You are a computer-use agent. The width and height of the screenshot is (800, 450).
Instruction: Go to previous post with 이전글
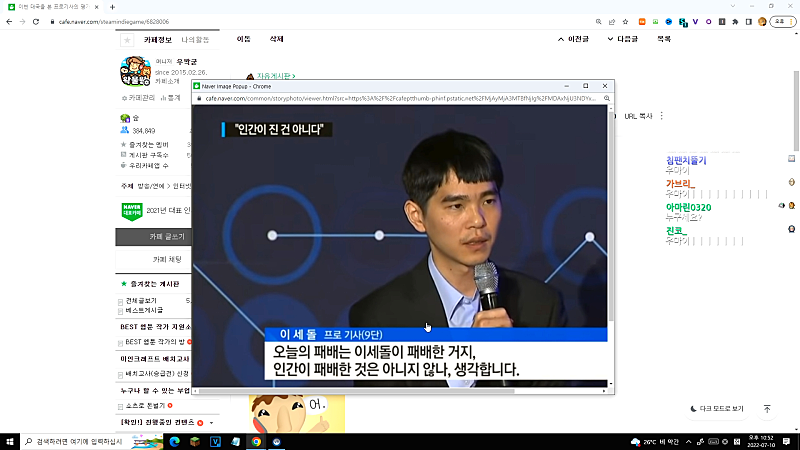click(x=572, y=39)
